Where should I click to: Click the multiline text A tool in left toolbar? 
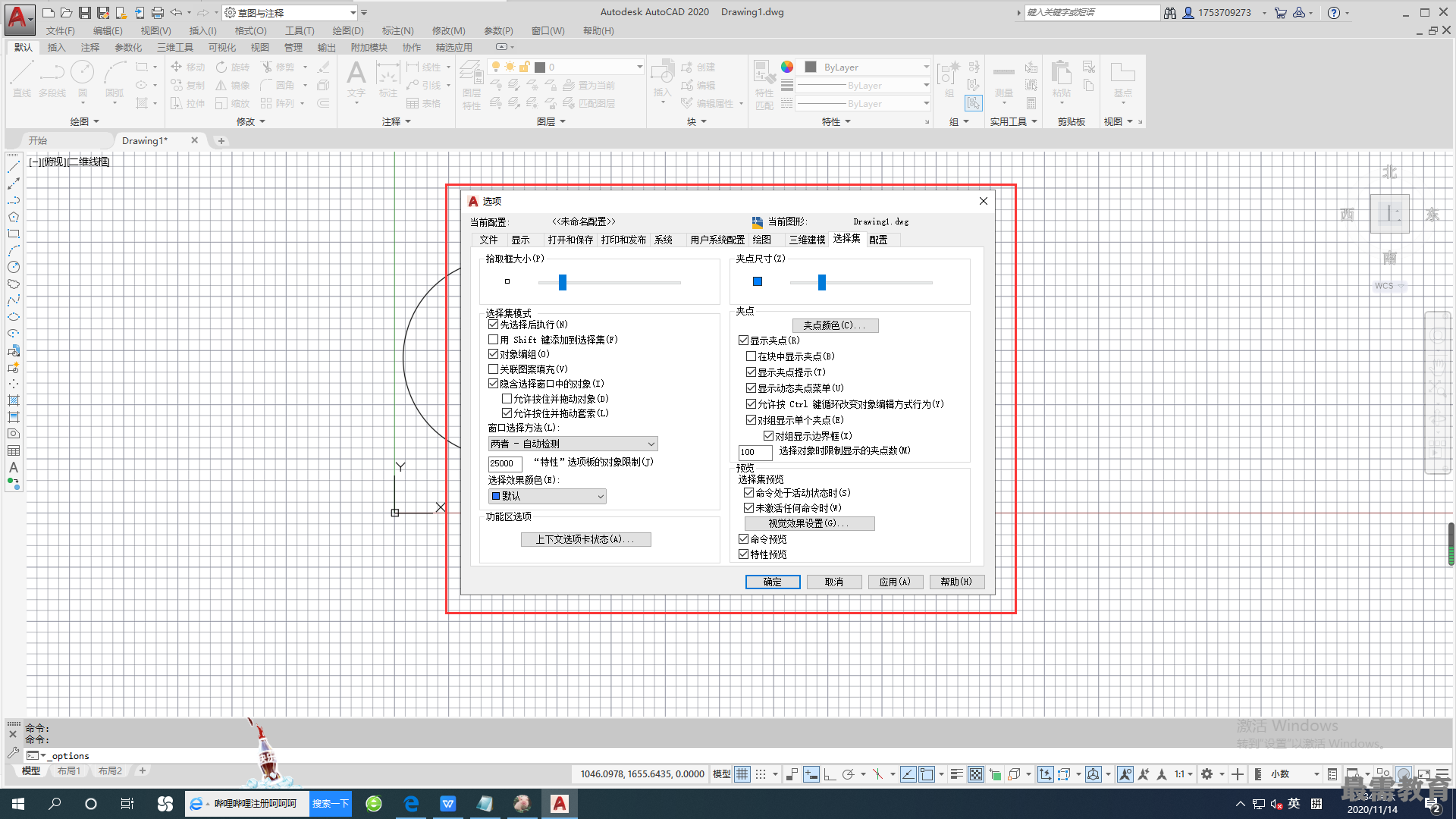[x=14, y=467]
